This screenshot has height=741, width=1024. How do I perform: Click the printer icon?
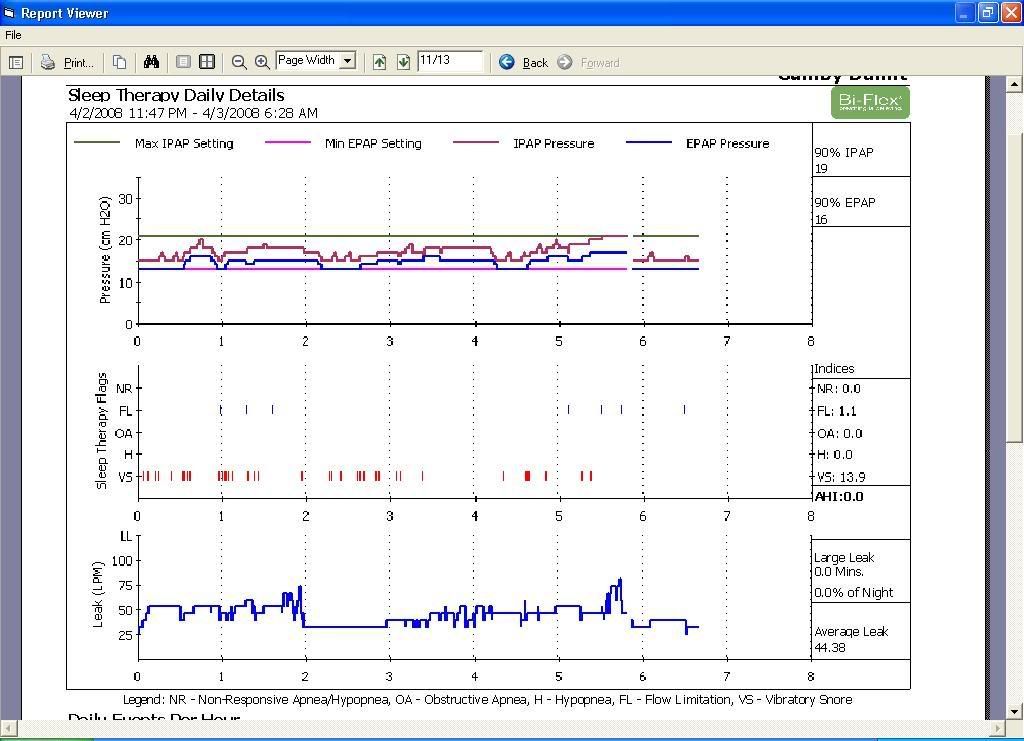pos(48,62)
